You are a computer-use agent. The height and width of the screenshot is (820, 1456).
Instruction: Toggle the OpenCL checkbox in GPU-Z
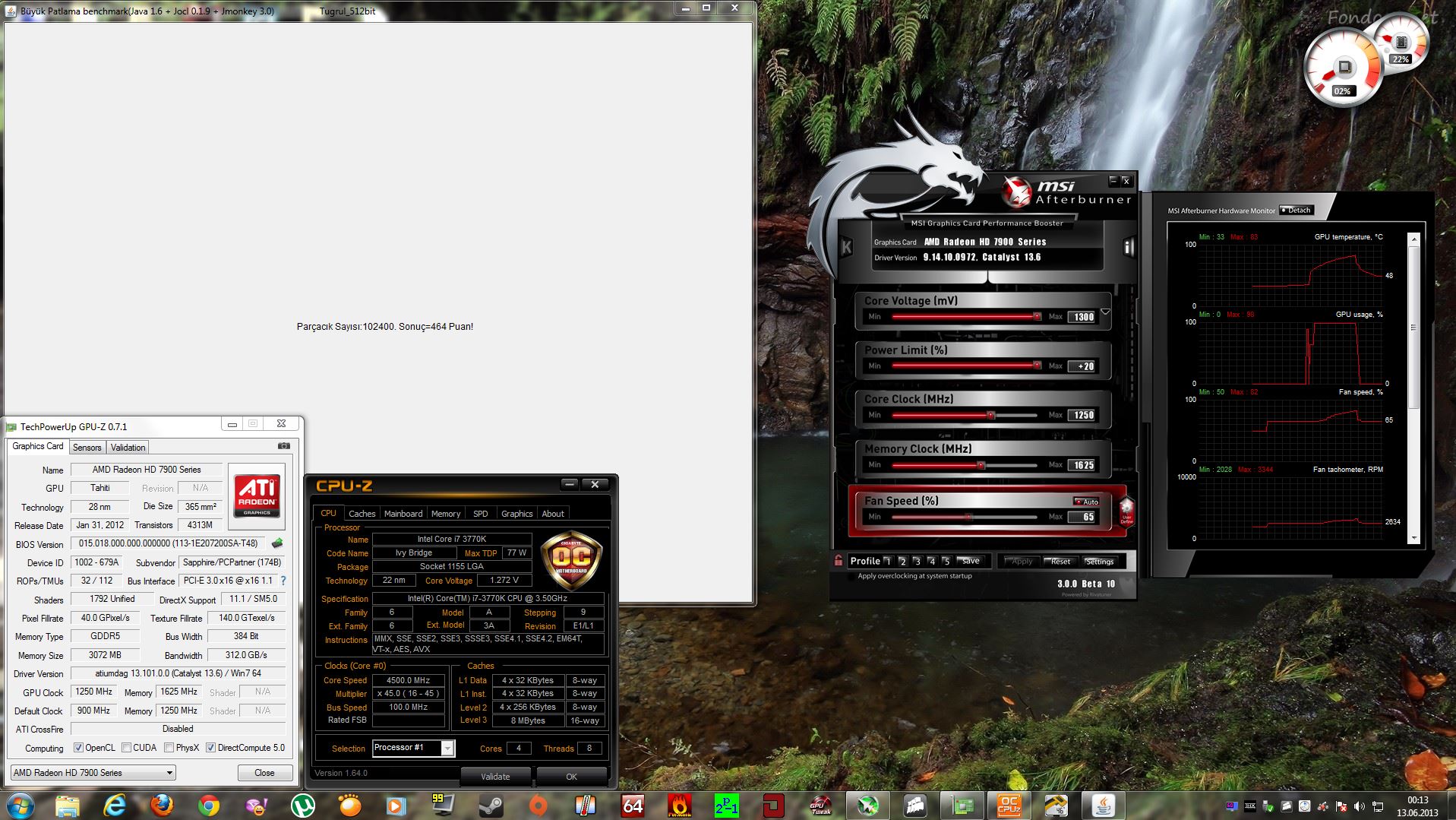pos(78,748)
